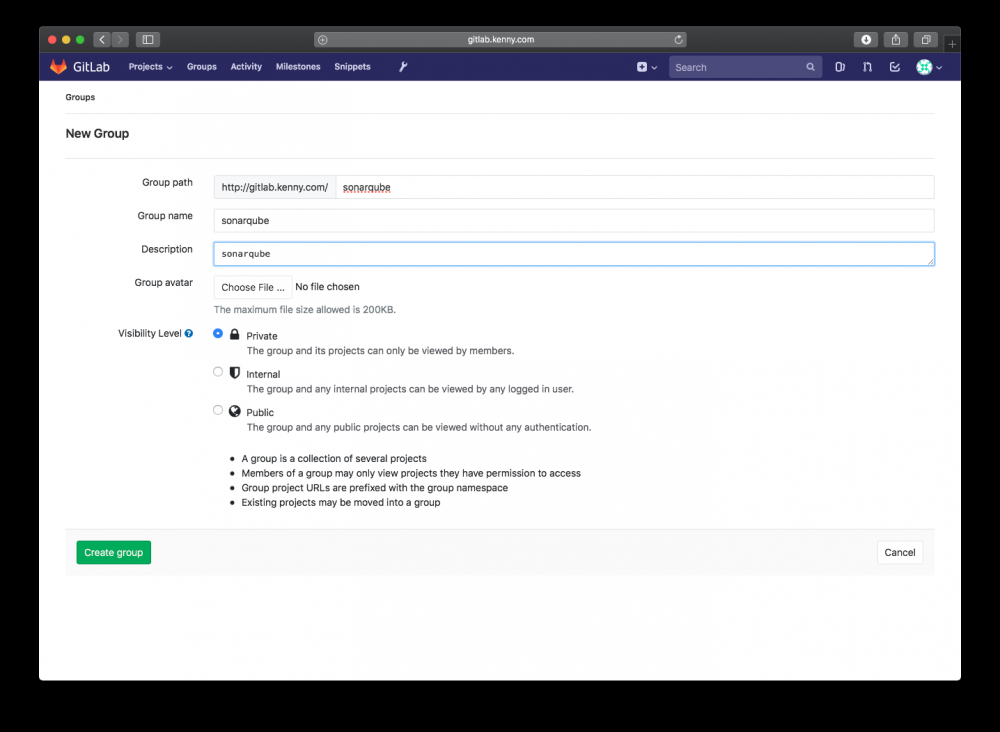Open the user avatar menu
This screenshot has height=732, width=1000.
[x=929, y=67]
